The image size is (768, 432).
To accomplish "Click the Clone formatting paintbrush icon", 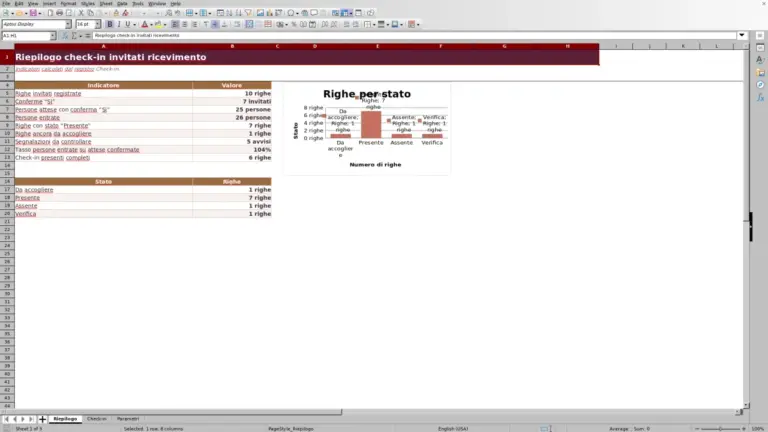I will pyautogui.click(x=116, y=13).
